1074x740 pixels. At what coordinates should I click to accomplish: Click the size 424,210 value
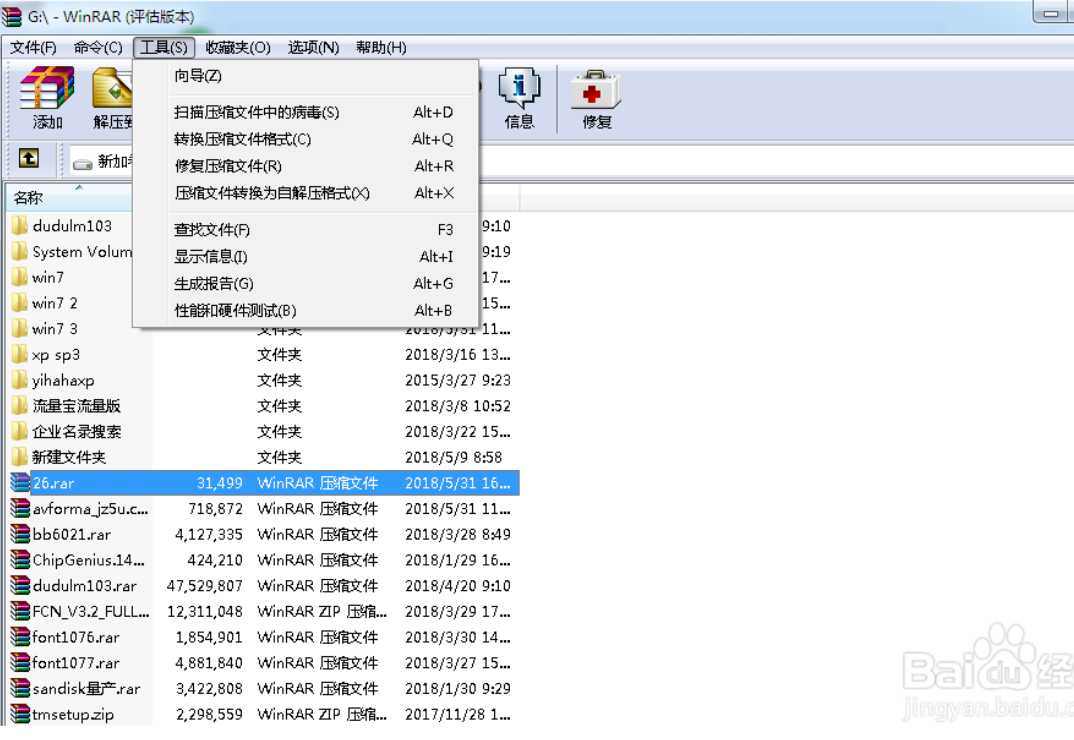(215, 560)
